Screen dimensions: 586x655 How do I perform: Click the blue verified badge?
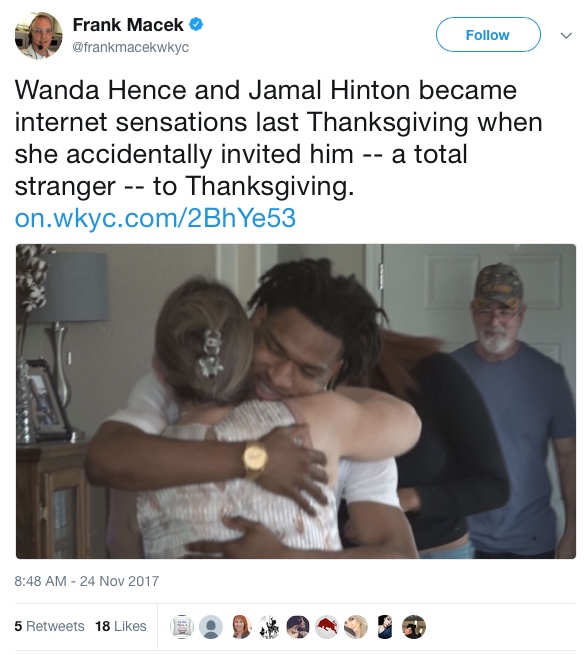pyautogui.click(x=196, y=25)
